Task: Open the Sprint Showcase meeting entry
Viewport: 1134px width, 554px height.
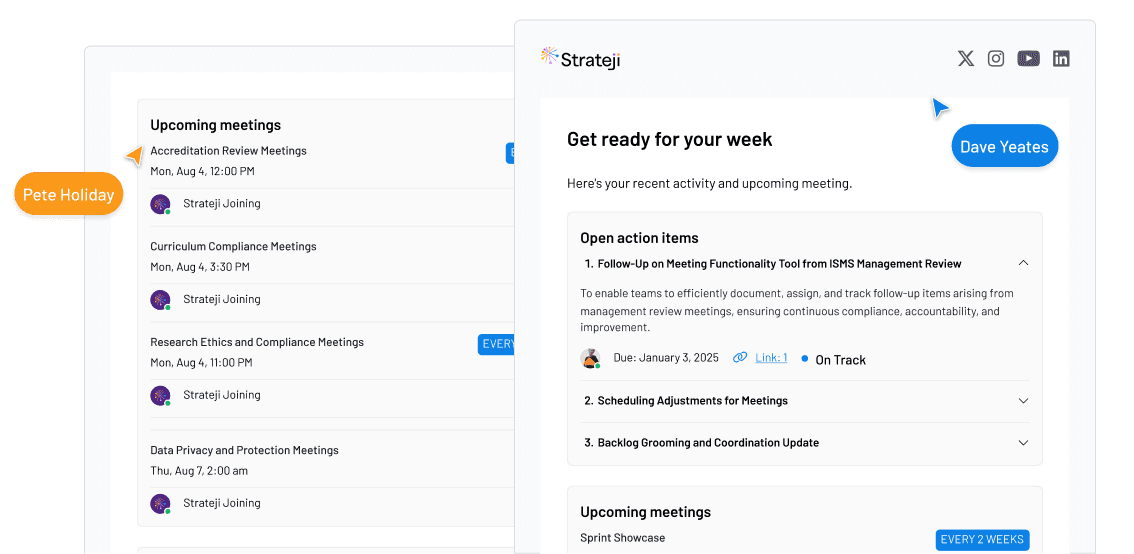Action: tap(623, 537)
